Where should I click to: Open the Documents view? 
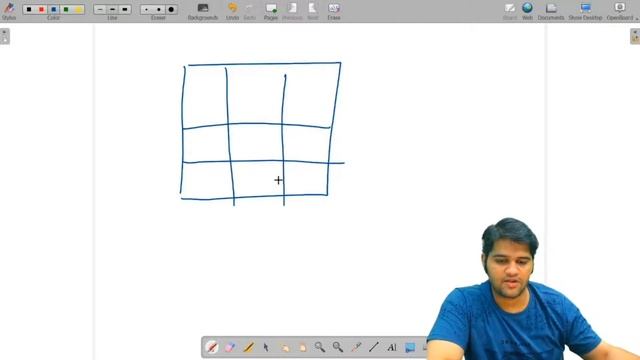pos(551,11)
